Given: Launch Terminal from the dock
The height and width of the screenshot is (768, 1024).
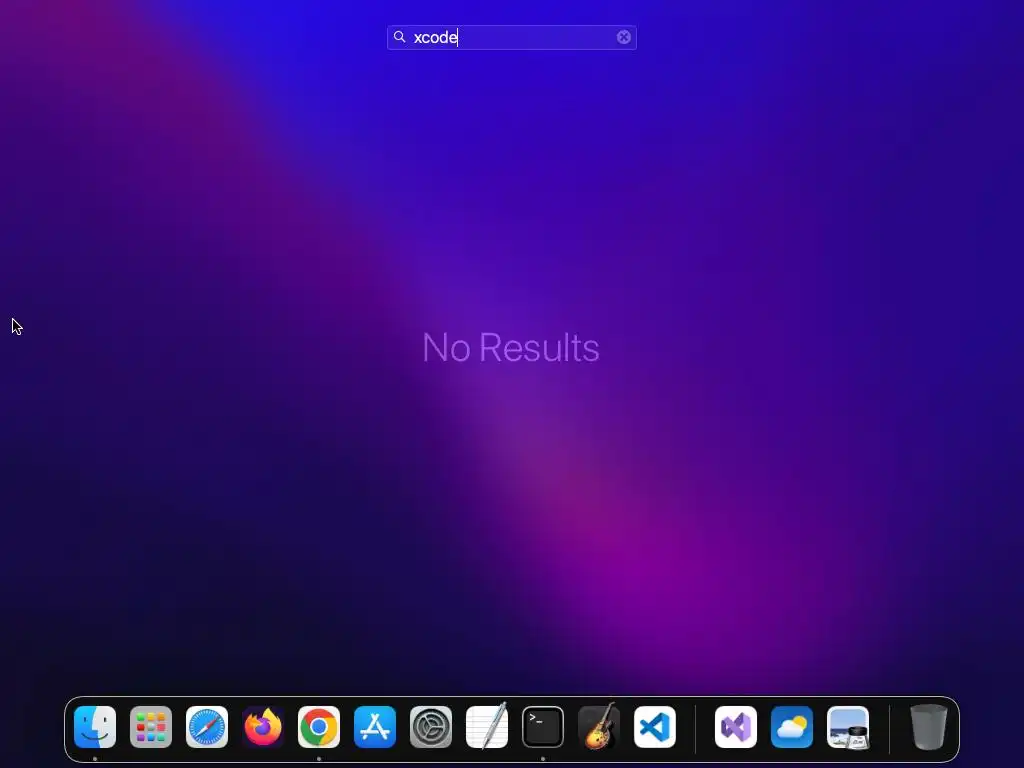Looking at the screenshot, I should (543, 727).
